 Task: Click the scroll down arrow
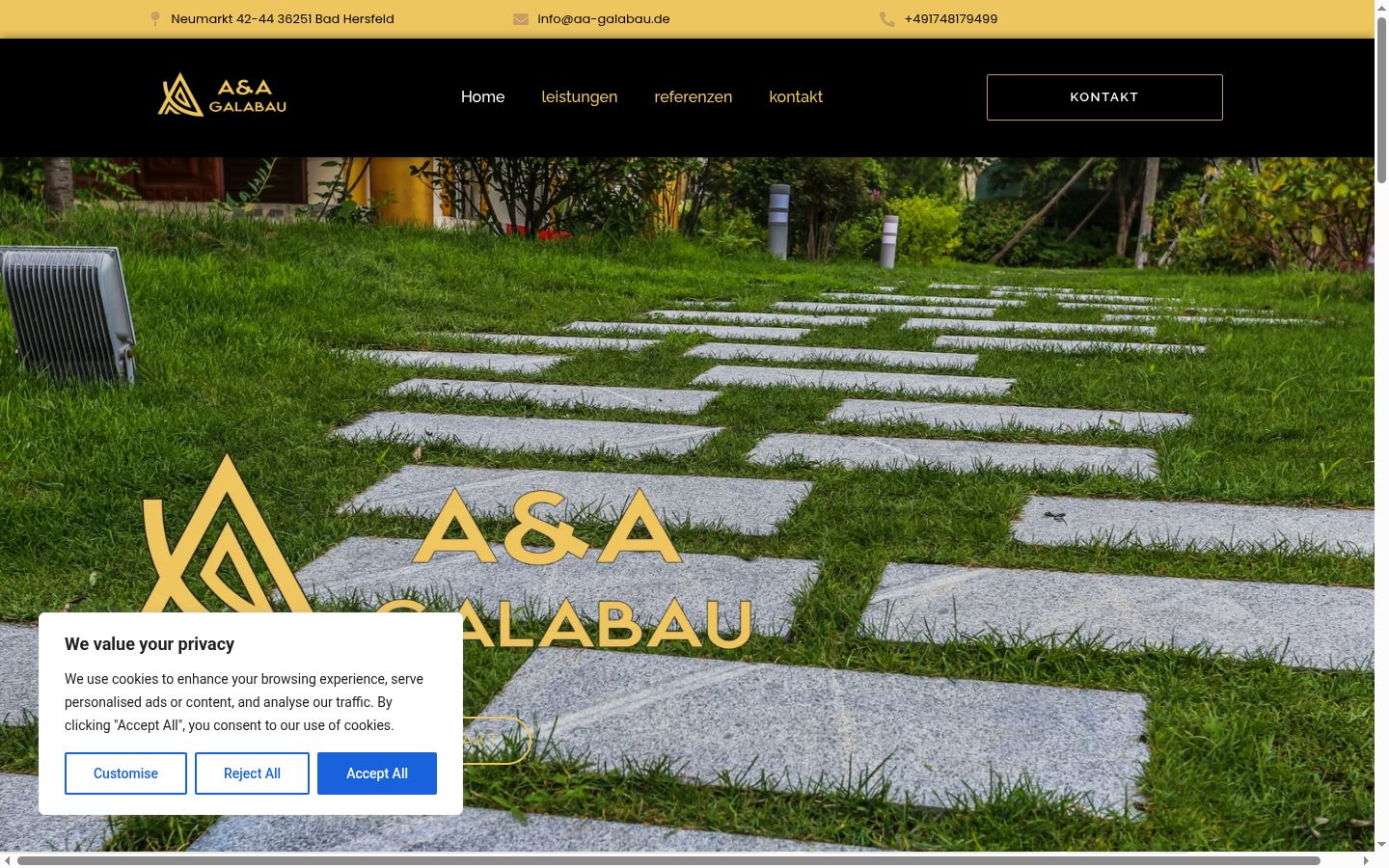pyautogui.click(x=1381, y=845)
